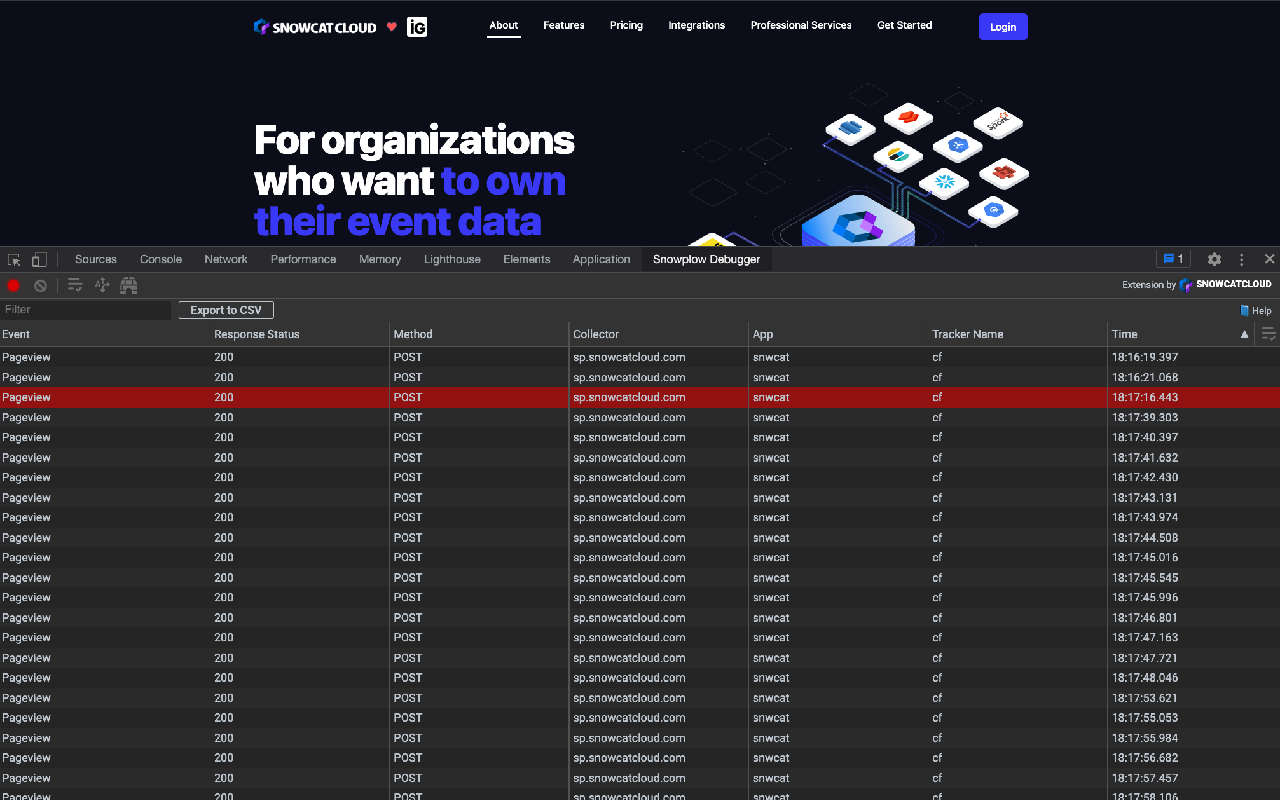Toggle the device toolbar icon
The height and width of the screenshot is (800, 1280).
point(38,259)
